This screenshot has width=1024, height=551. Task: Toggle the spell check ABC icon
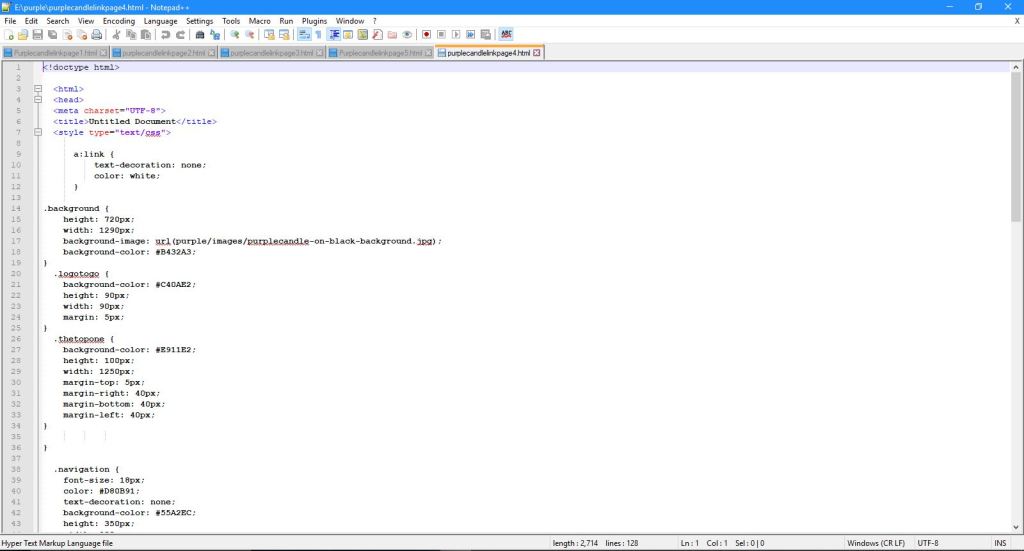tap(506, 35)
